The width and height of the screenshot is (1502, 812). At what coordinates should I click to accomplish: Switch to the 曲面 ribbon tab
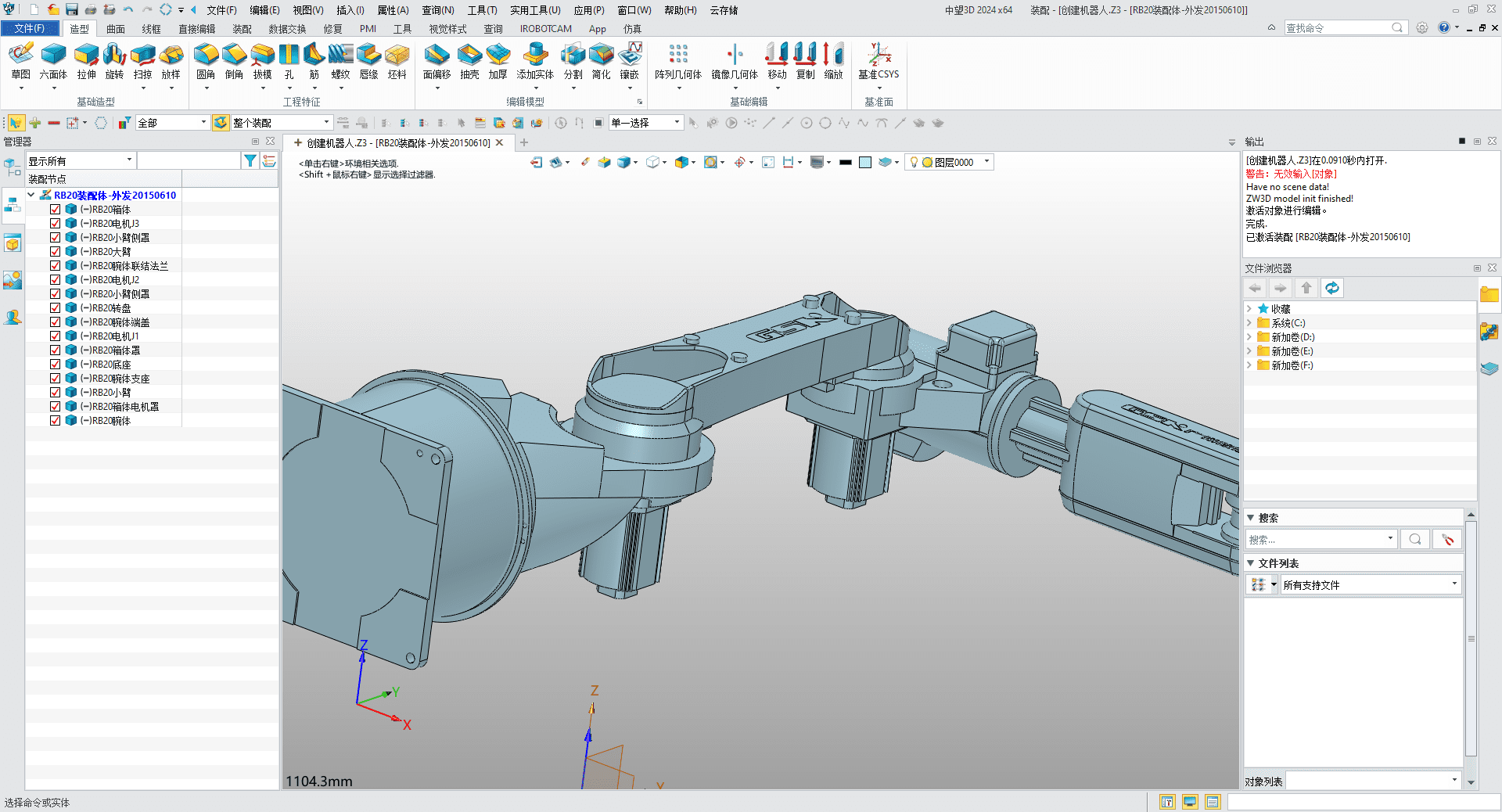coord(116,29)
